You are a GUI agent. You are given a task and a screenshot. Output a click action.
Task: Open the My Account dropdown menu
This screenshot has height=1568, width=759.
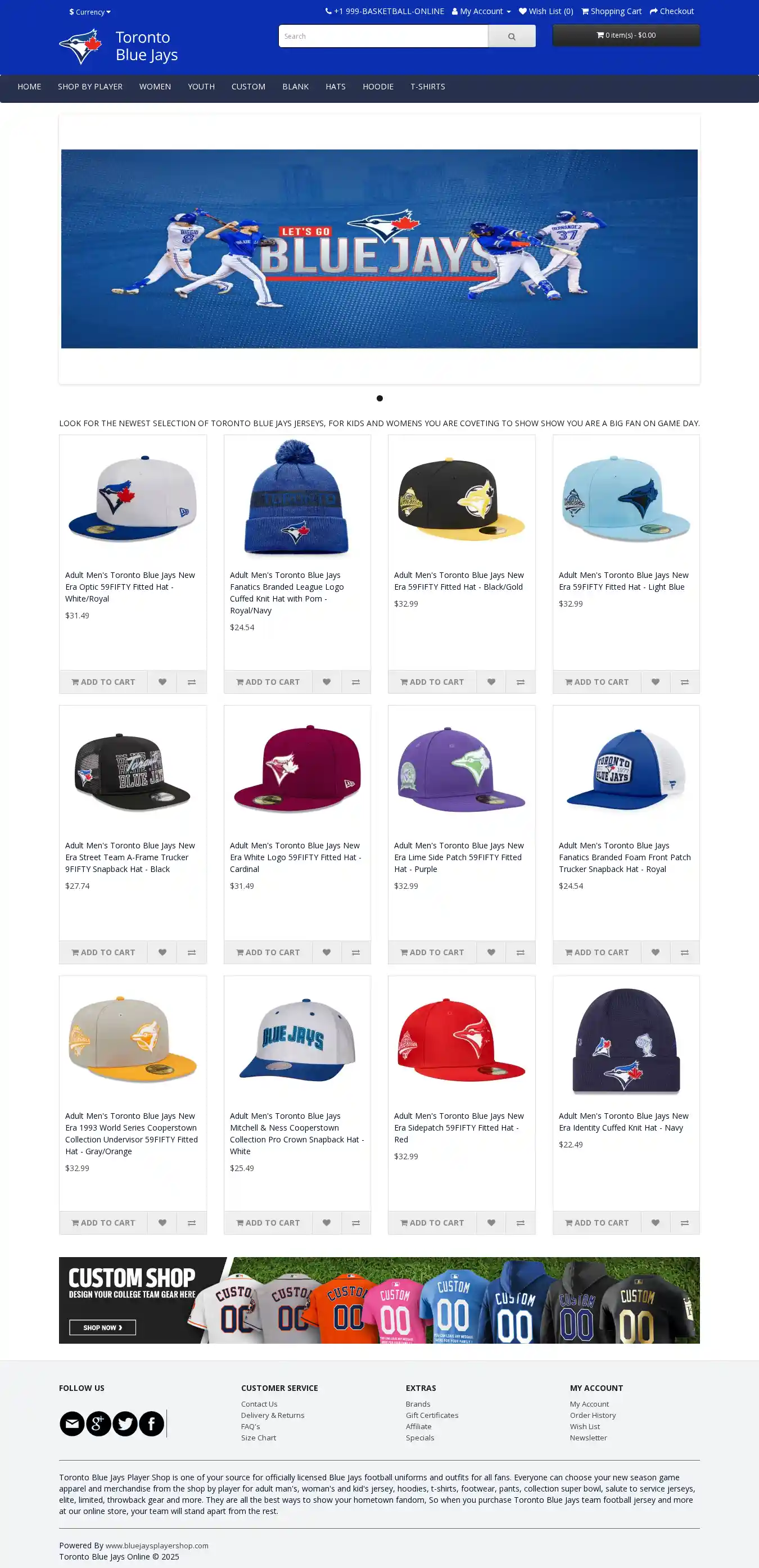coord(481,11)
